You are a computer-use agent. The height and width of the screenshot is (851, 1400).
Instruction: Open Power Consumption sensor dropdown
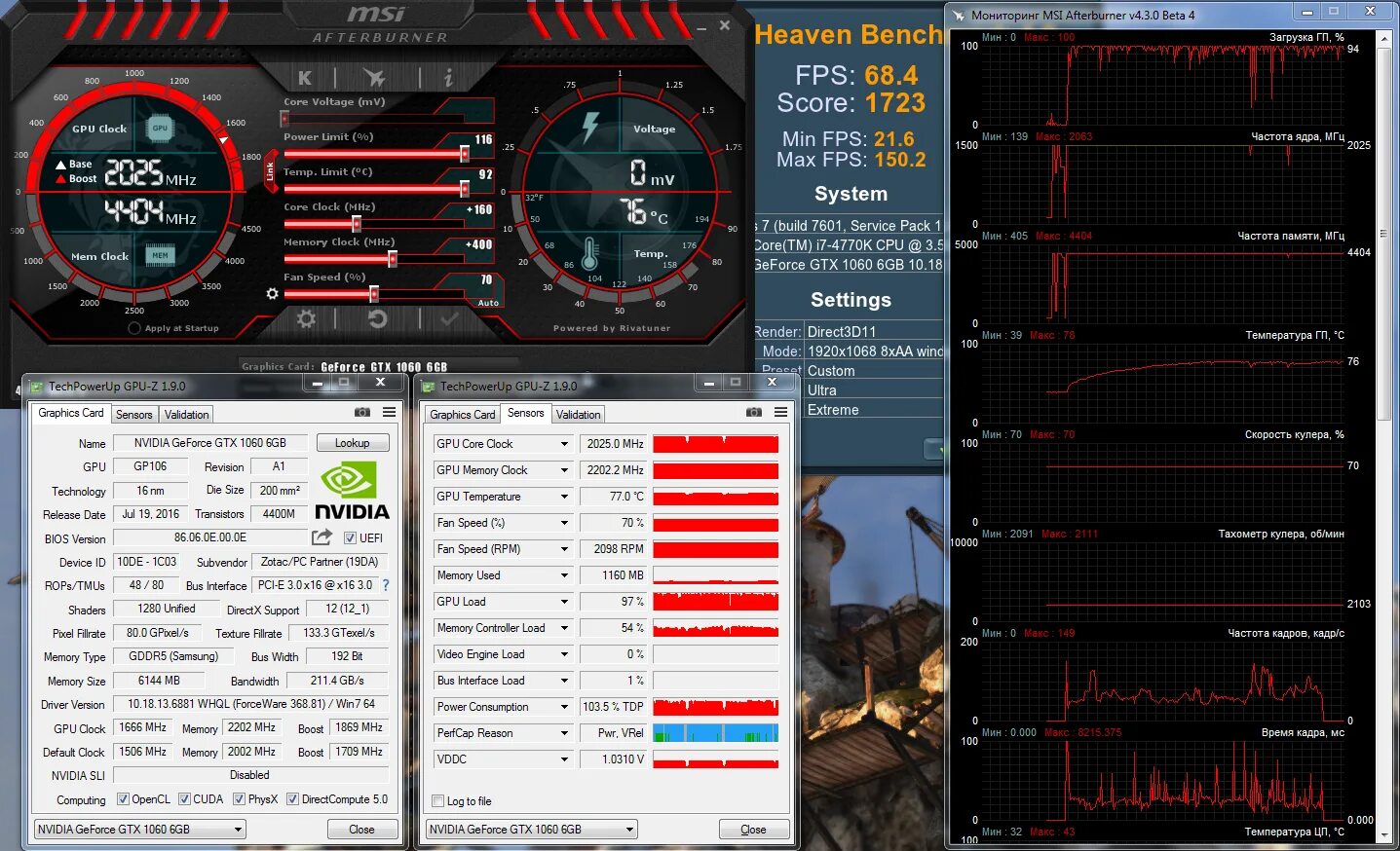click(x=564, y=707)
